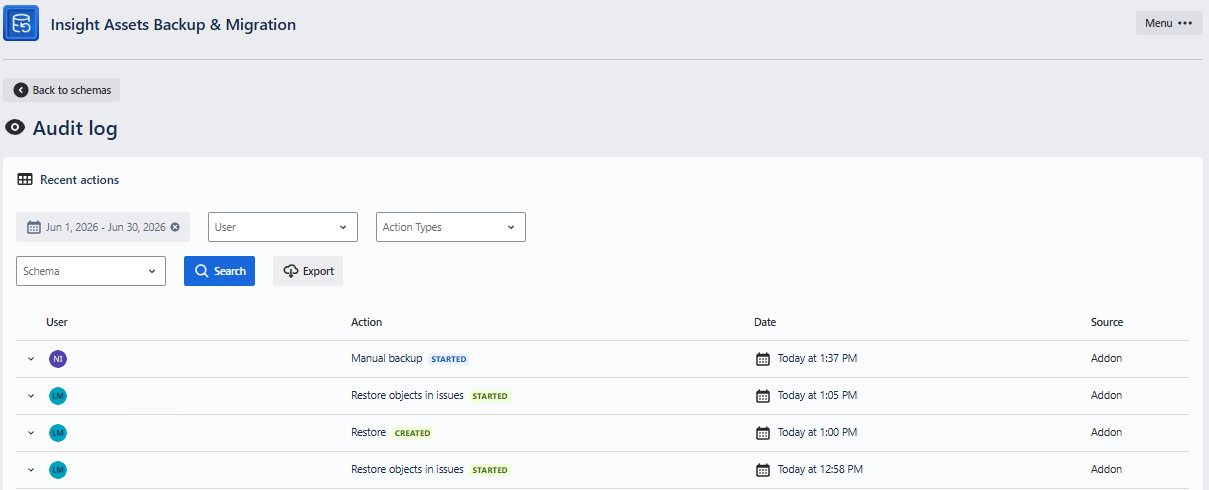Click the User column header

[x=57, y=322]
